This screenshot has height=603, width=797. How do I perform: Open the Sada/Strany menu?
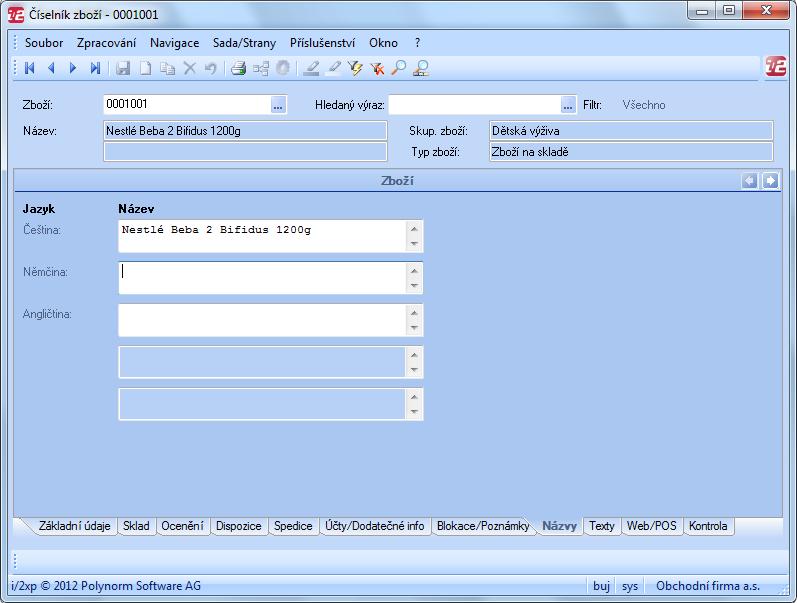point(244,43)
